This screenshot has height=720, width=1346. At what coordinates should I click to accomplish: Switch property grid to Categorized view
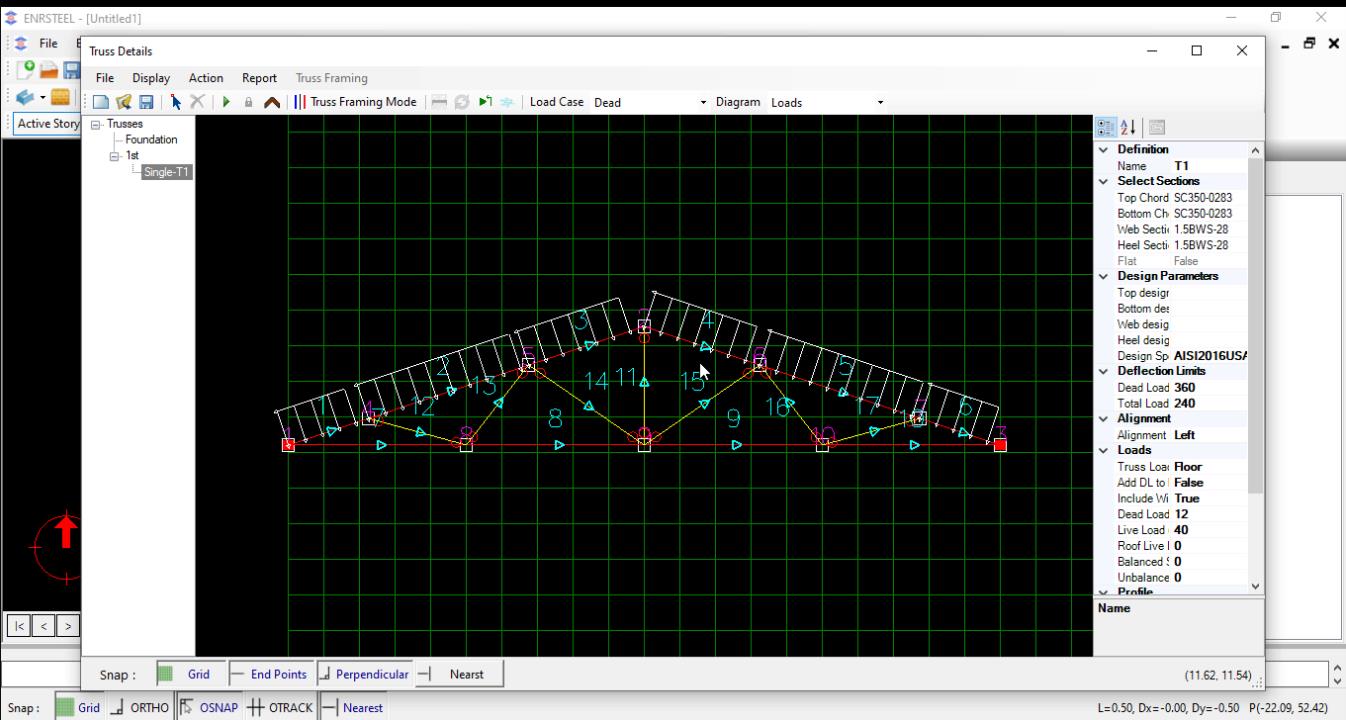1106,127
